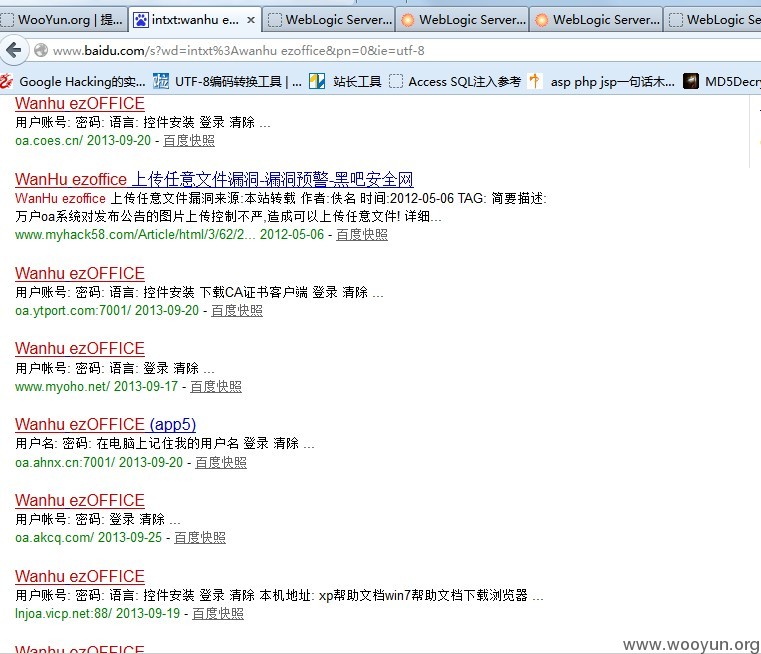
Task: Open the asp php jsp一句话木 bookmark
Action: click(602, 81)
